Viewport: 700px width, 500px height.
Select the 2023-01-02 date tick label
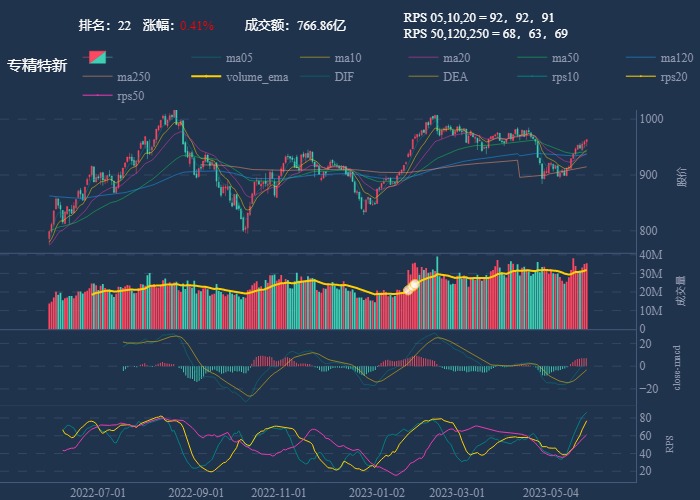coord(377,492)
